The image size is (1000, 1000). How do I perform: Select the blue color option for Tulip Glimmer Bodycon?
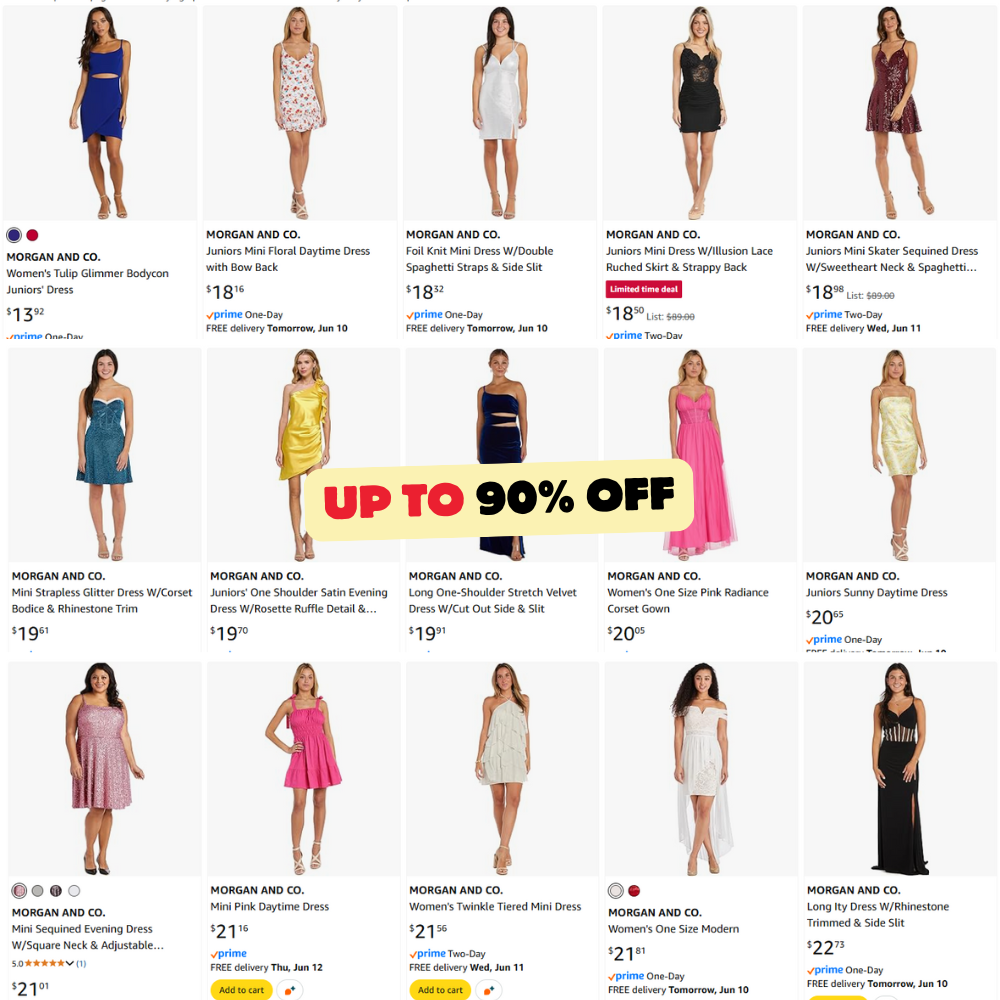[14, 235]
